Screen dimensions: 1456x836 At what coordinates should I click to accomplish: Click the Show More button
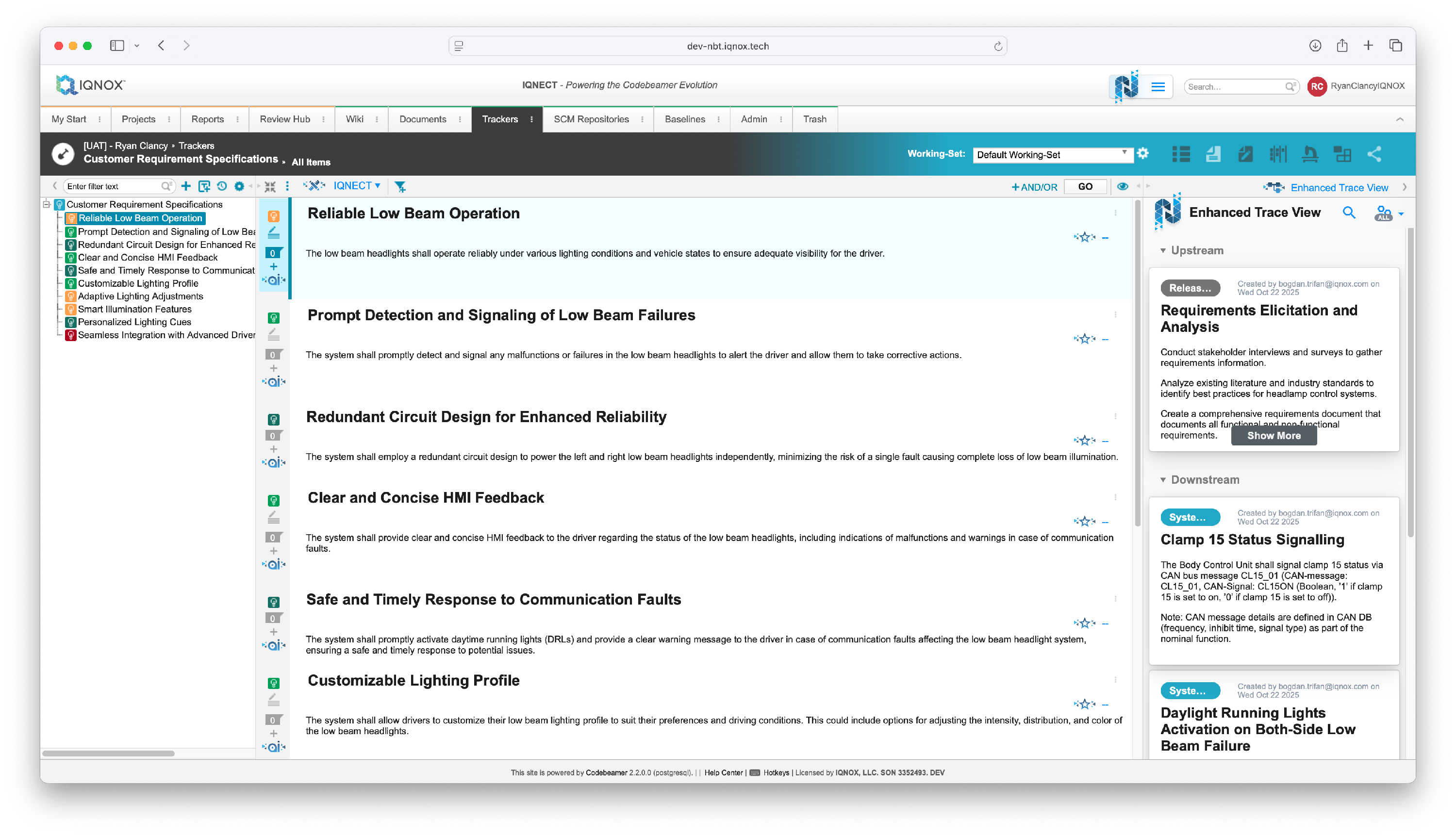(x=1274, y=436)
